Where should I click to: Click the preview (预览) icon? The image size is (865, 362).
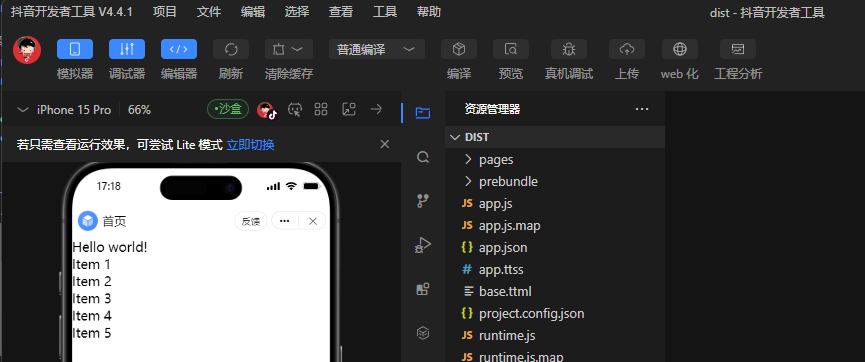[511, 49]
